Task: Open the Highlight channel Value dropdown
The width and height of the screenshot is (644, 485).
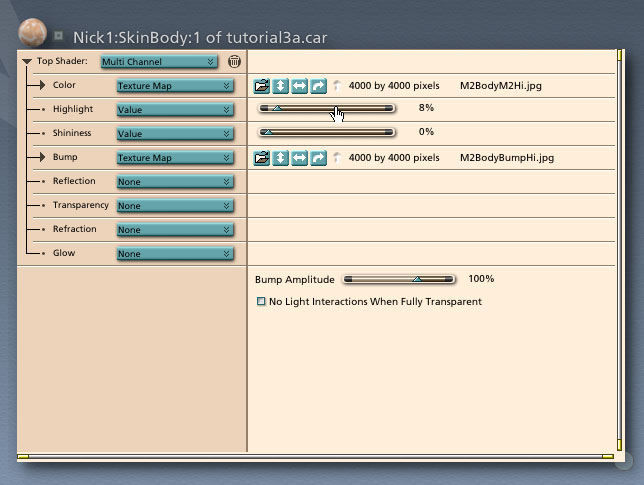Action: [175, 110]
